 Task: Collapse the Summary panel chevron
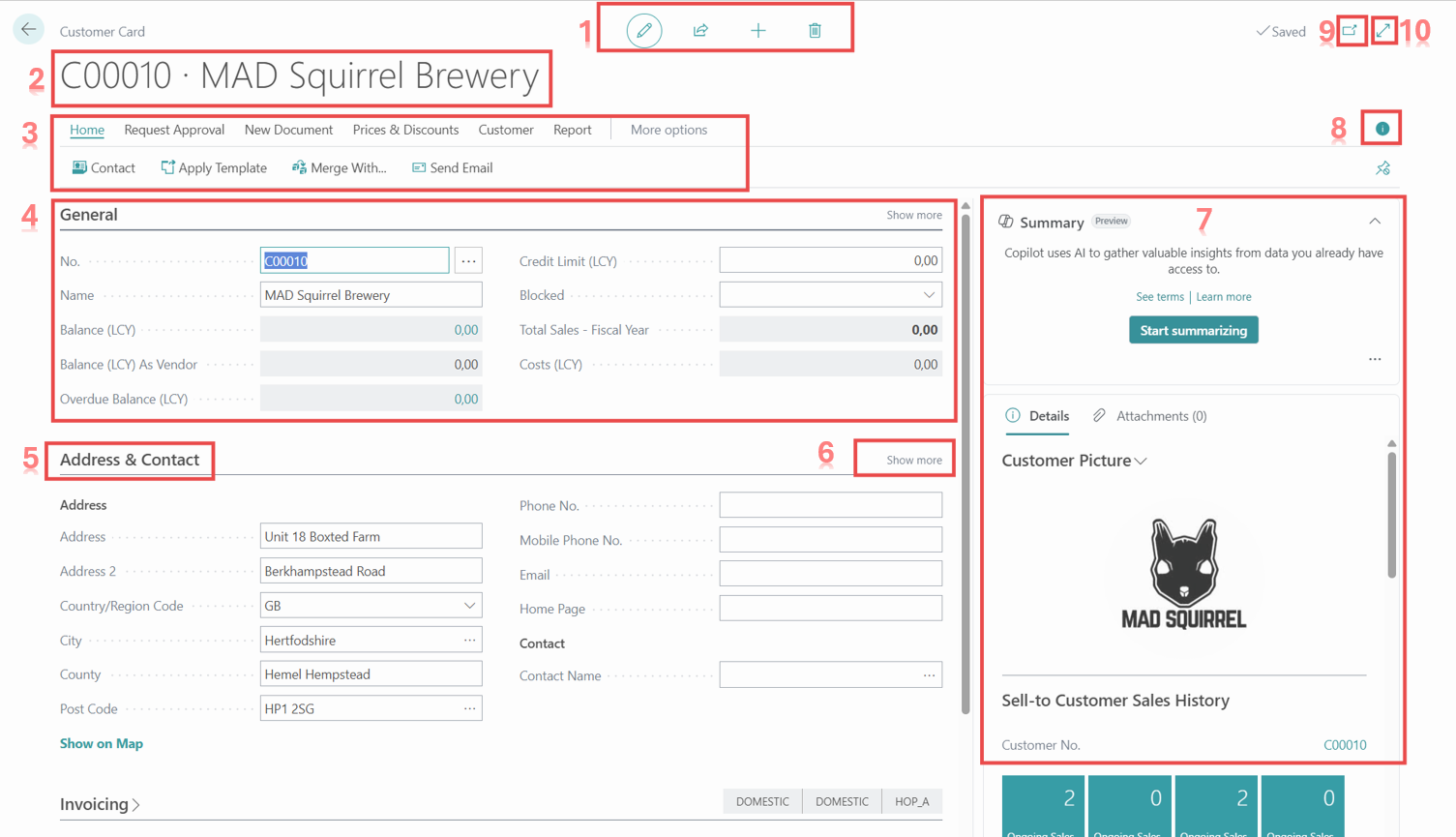tap(1375, 222)
